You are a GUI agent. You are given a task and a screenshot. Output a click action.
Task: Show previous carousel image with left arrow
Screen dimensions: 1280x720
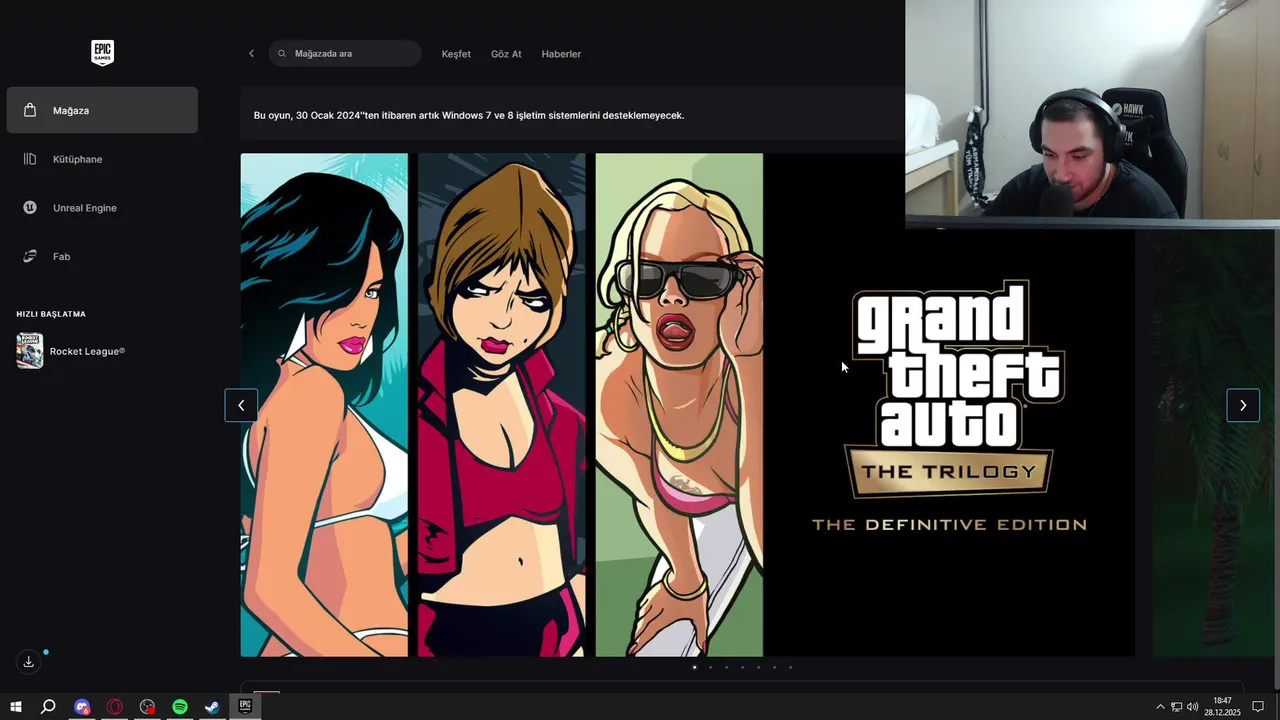click(241, 405)
